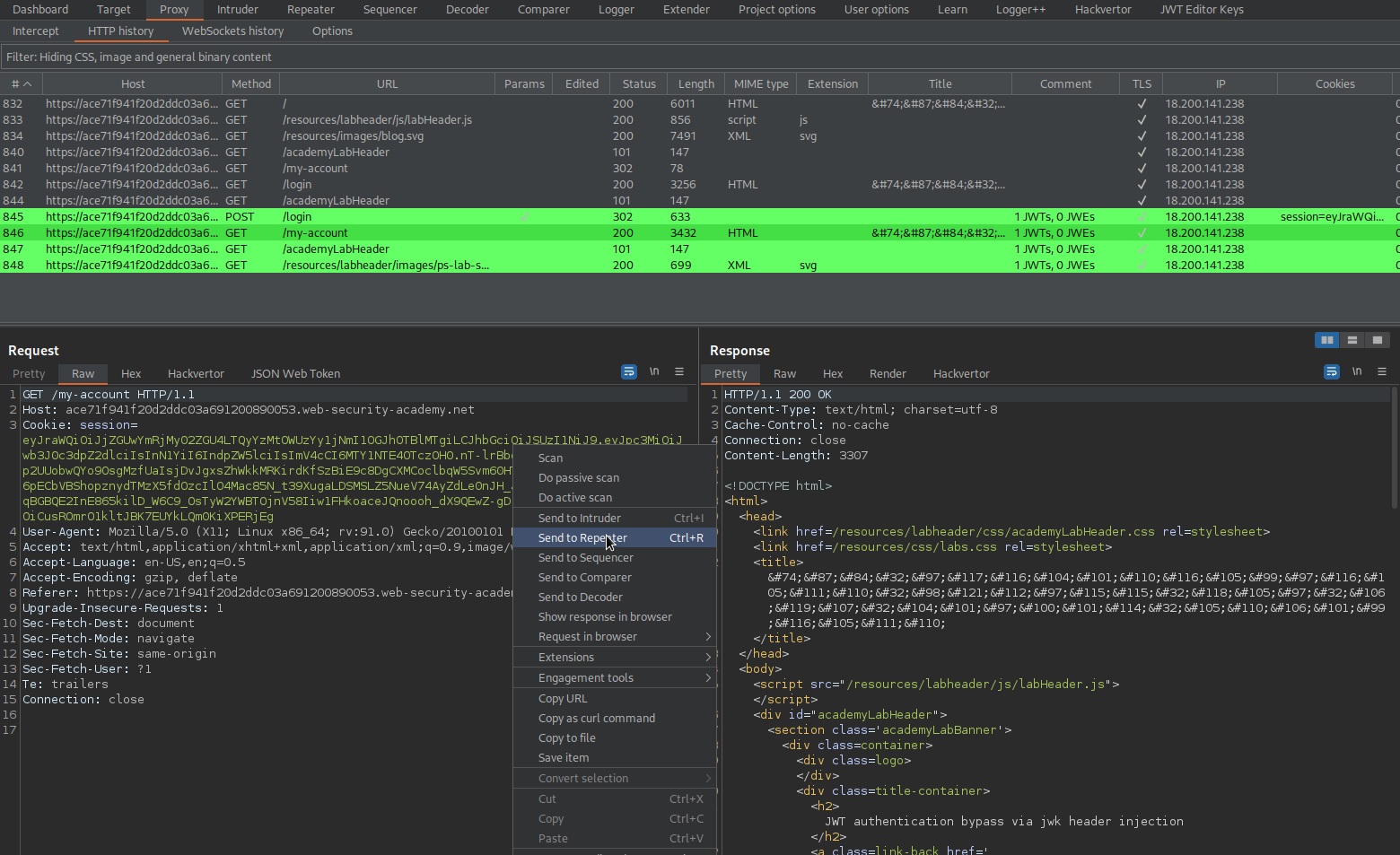The height and width of the screenshot is (855, 1400).
Task: Choose Send to Sequencer entry
Action: click(615, 558)
